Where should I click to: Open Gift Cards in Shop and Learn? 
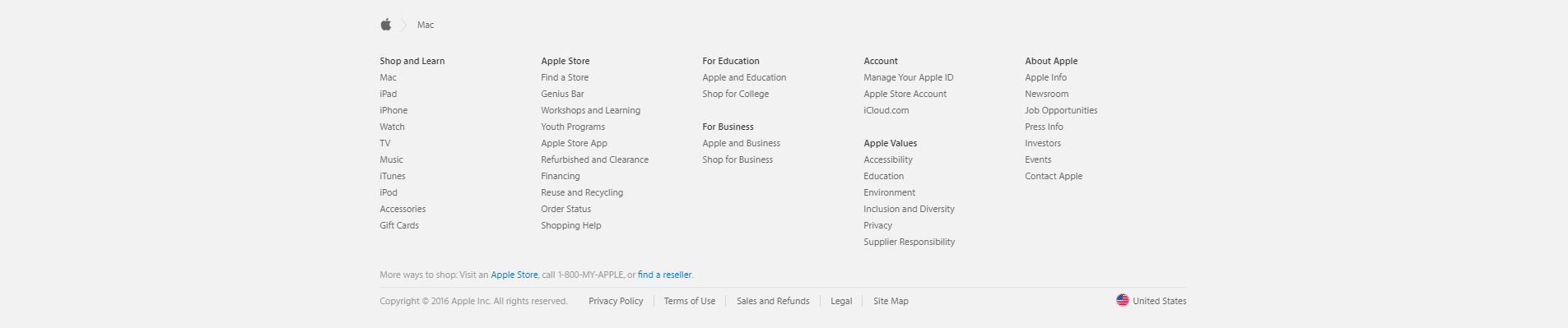tap(399, 225)
